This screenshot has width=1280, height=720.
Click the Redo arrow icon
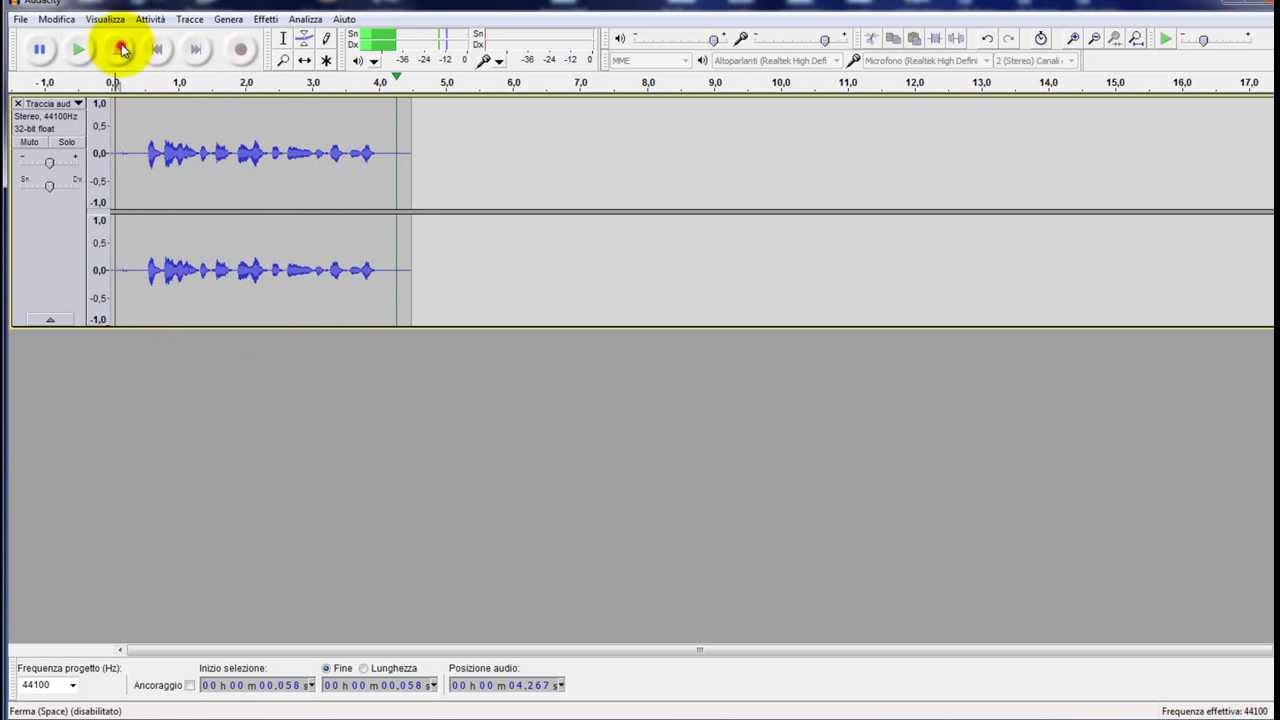click(x=1008, y=38)
